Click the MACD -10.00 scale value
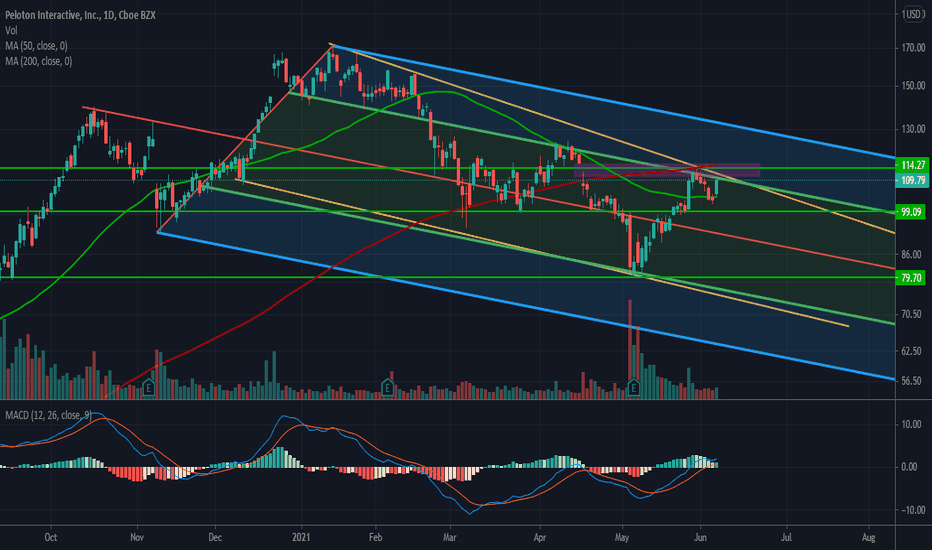932x550 pixels. pyautogui.click(x=913, y=510)
